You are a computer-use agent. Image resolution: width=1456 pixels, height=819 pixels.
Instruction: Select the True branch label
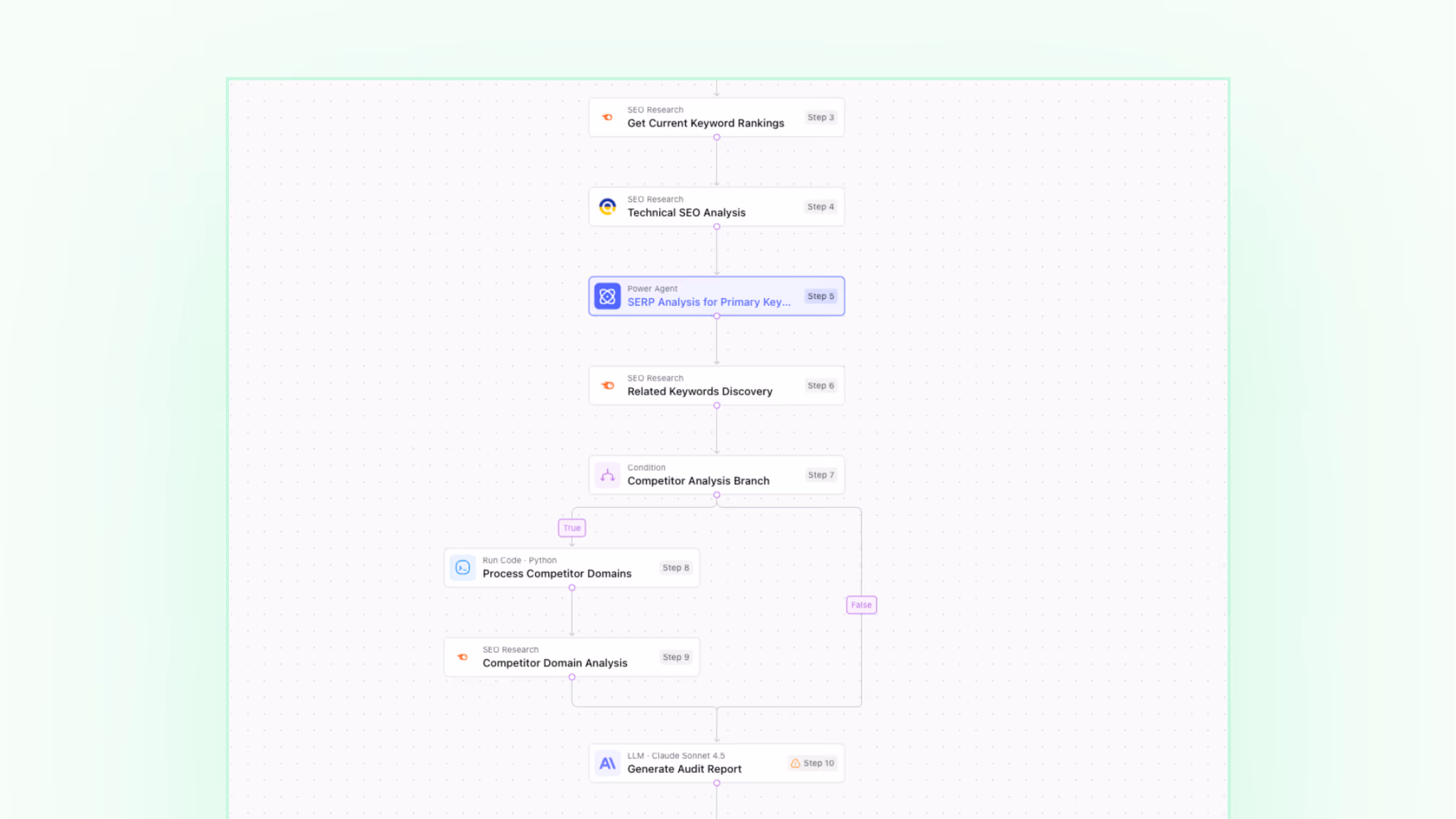pyautogui.click(x=571, y=528)
